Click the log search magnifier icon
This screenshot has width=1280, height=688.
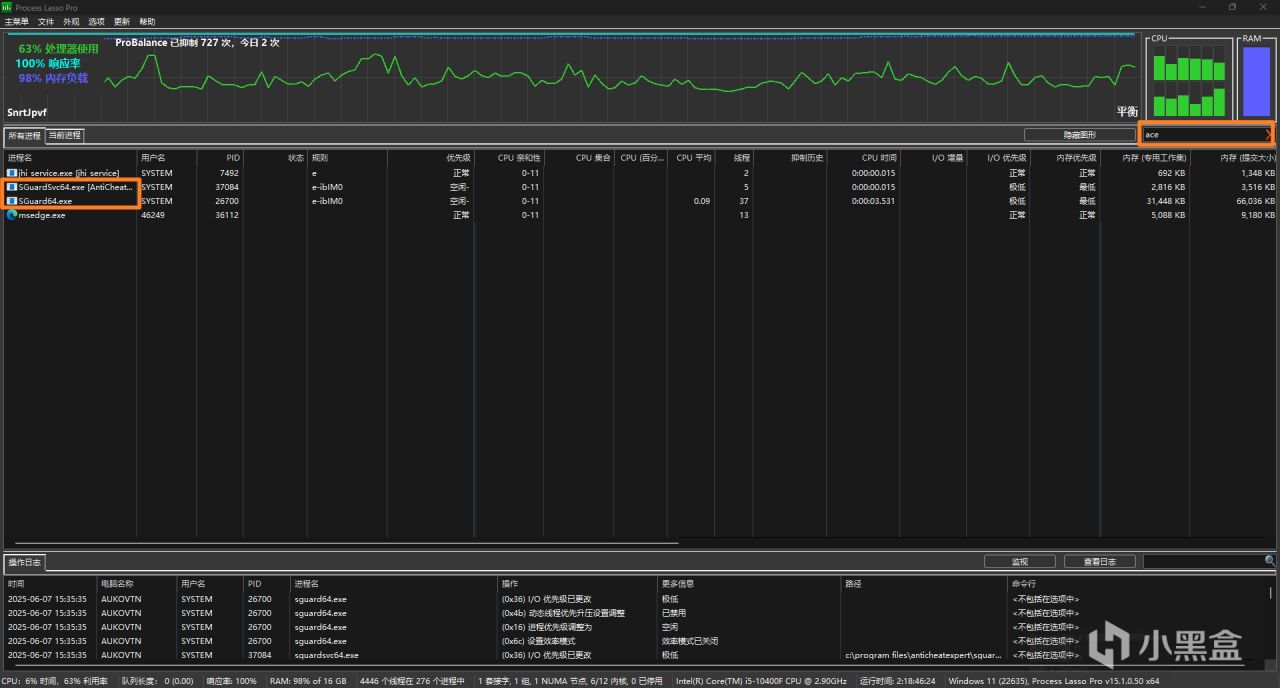point(1269,561)
